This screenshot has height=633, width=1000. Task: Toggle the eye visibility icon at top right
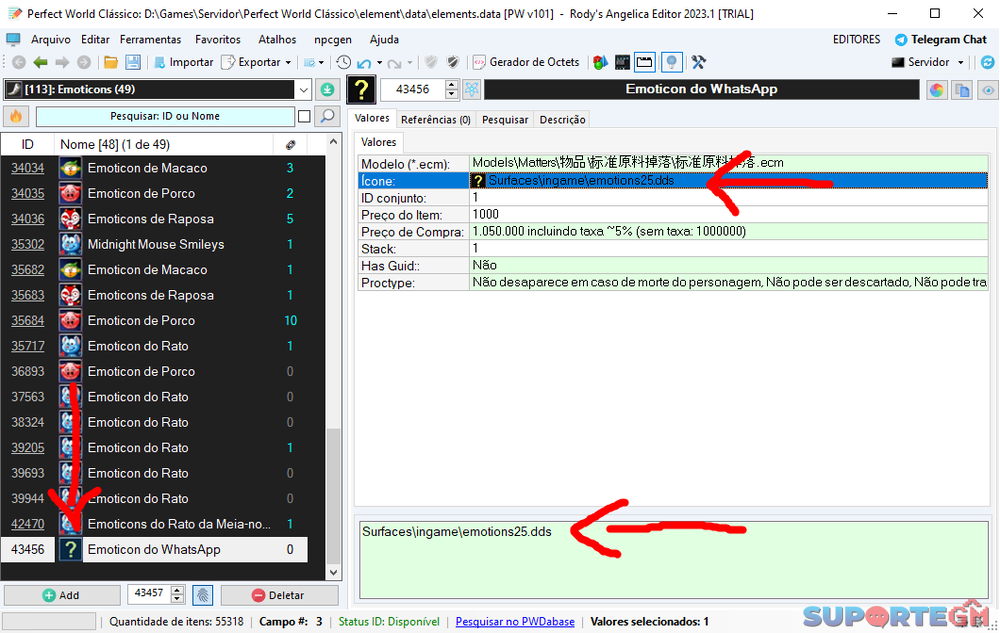tap(987, 90)
